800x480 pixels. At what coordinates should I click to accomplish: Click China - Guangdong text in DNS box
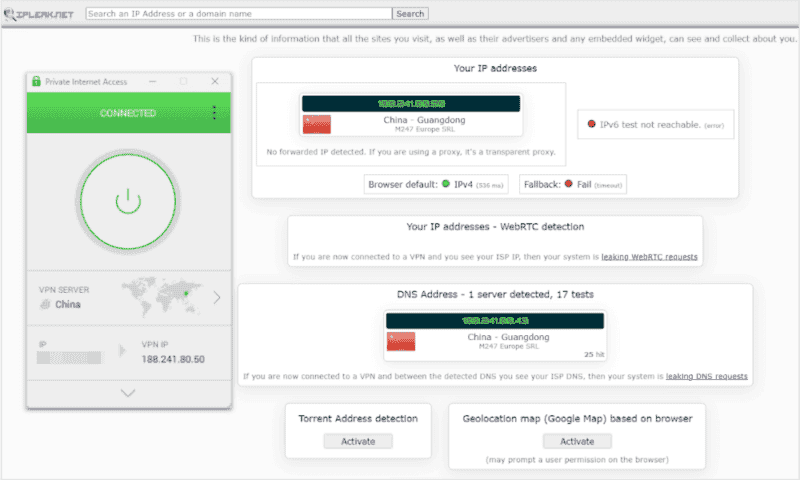pyautogui.click(x=508, y=337)
